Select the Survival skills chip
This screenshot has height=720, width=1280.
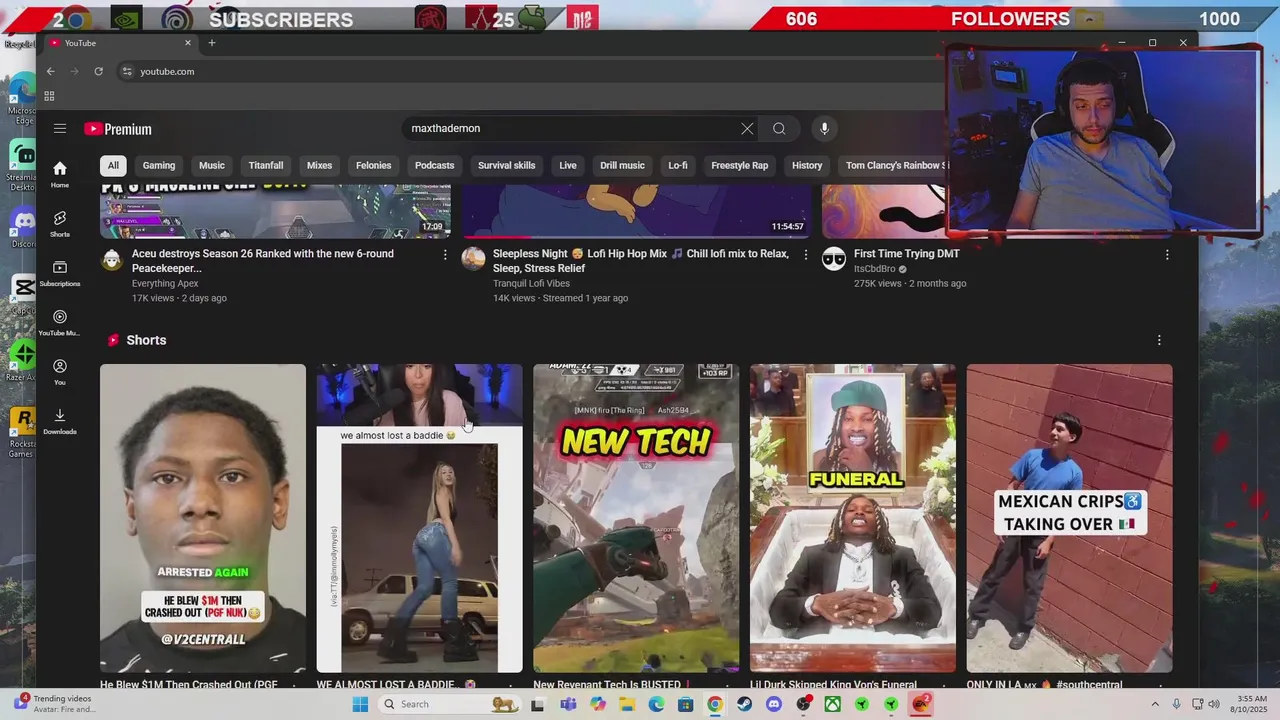point(507,165)
